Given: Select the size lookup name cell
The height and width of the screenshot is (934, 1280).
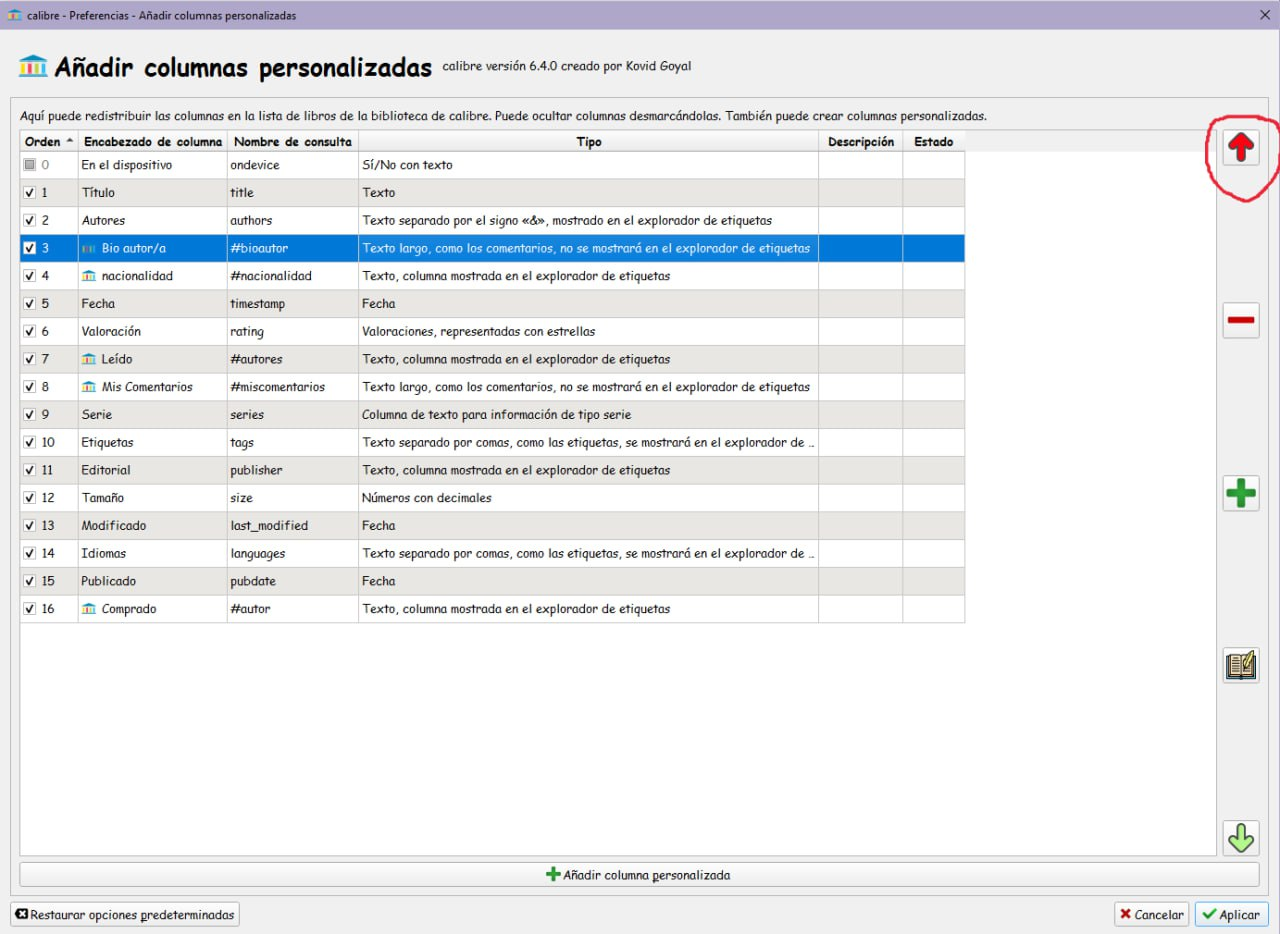Looking at the screenshot, I should tap(293, 498).
